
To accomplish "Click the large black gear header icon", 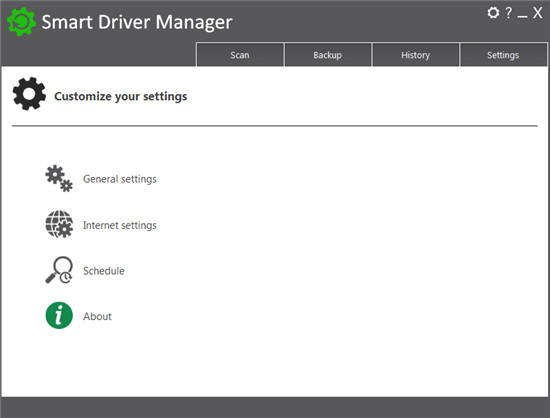I will tap(29, 94).
